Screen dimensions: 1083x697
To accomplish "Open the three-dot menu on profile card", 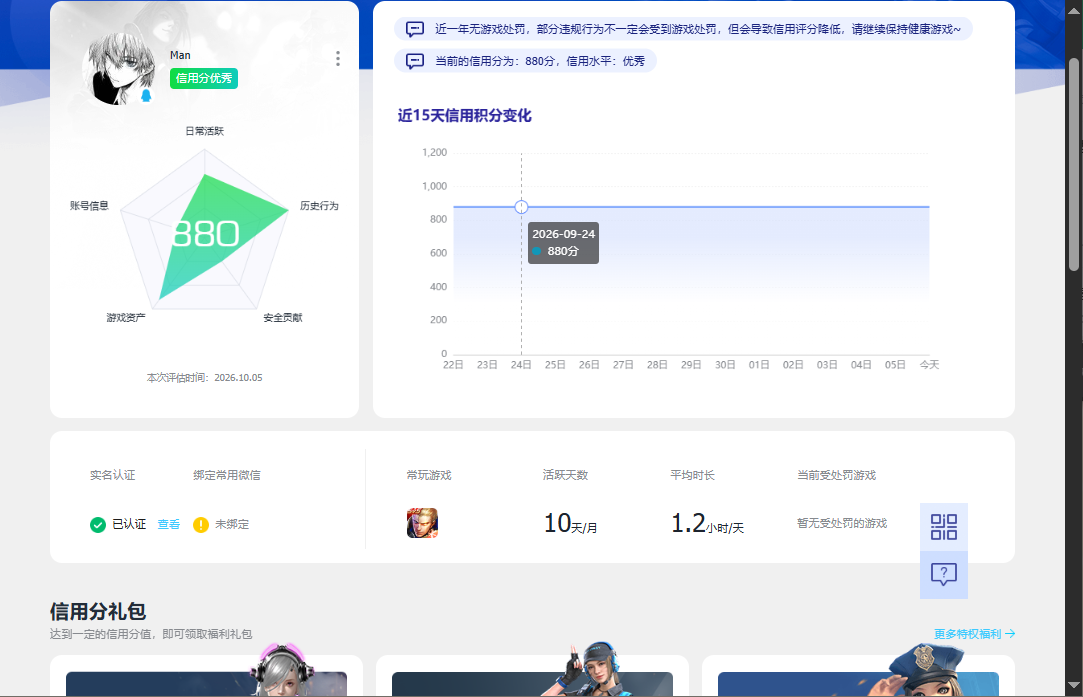I will (x=338, y=59).
